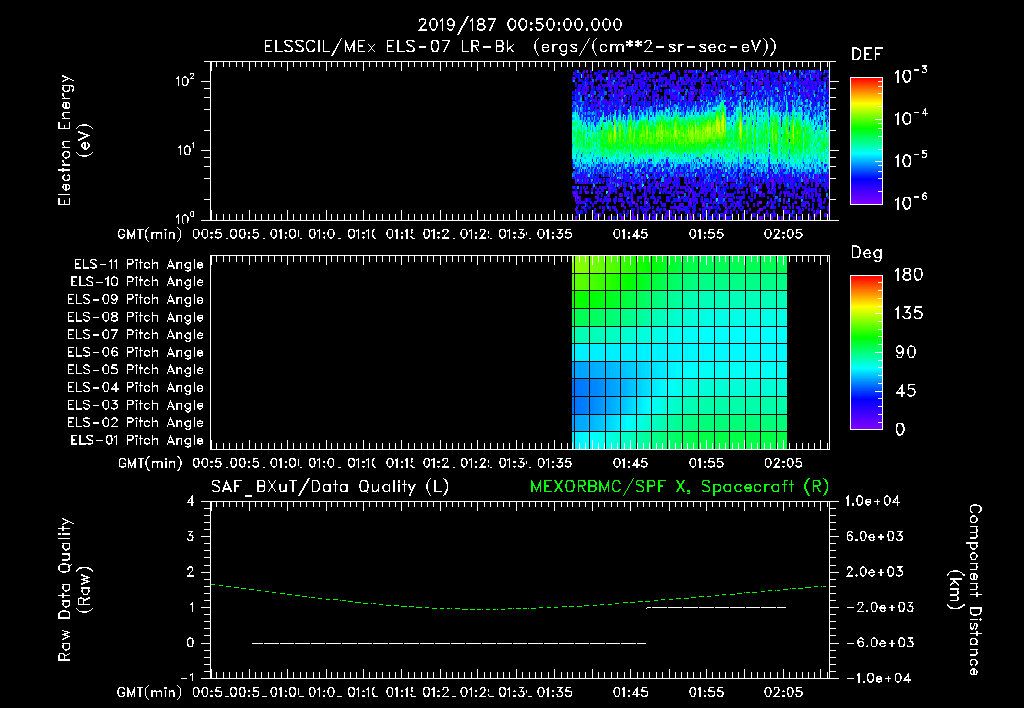This screenshot has height=708, width=1024.
Task: Click the 01:45 tick on top panel axis
Action: click(x=630, y=234)
